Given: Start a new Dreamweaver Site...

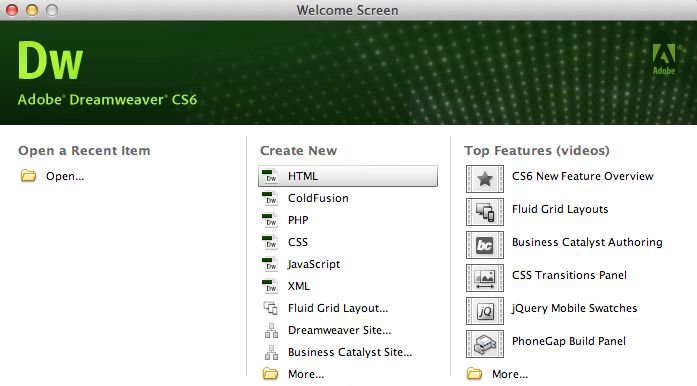Looking at the screenshot, I should click(340, 330).
